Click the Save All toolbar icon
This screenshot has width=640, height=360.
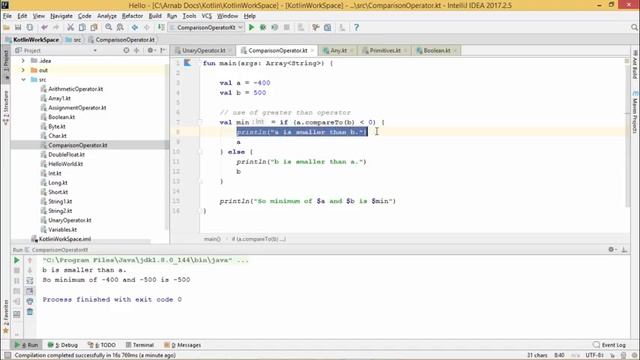pos(18,27)
